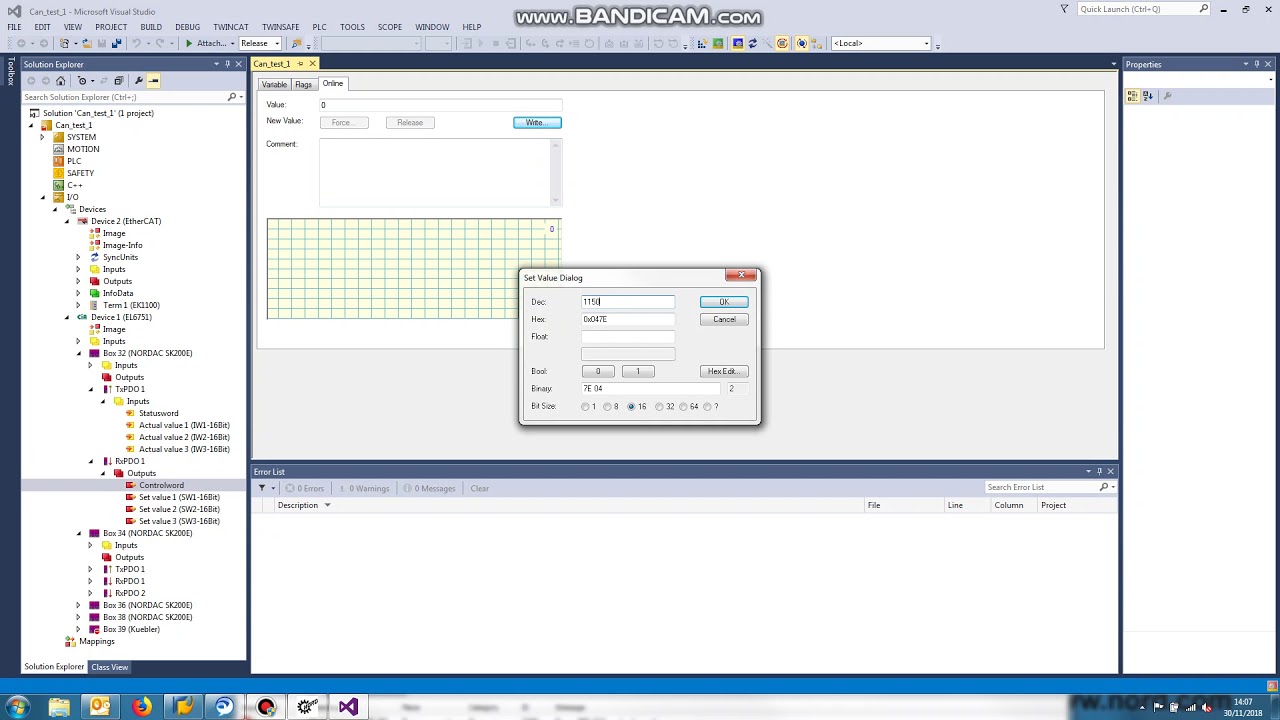The height and width of the screenshot is (720, 1280).
Task: Select Bit Size 8 radio button
Action: pos(607,407)
